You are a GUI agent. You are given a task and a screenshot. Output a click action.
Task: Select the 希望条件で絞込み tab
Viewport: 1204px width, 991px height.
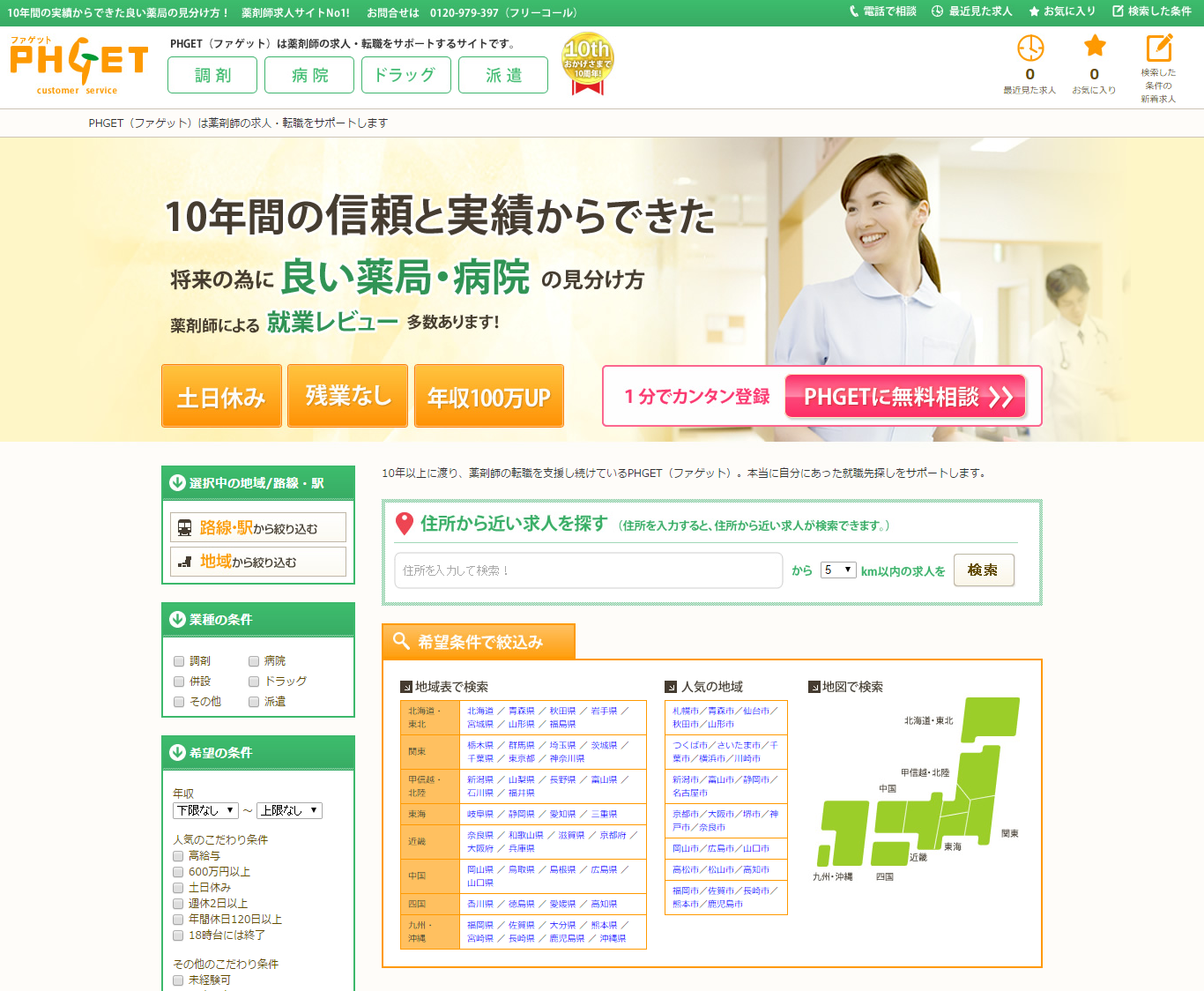pyautogui.click(x=479, y=642)
